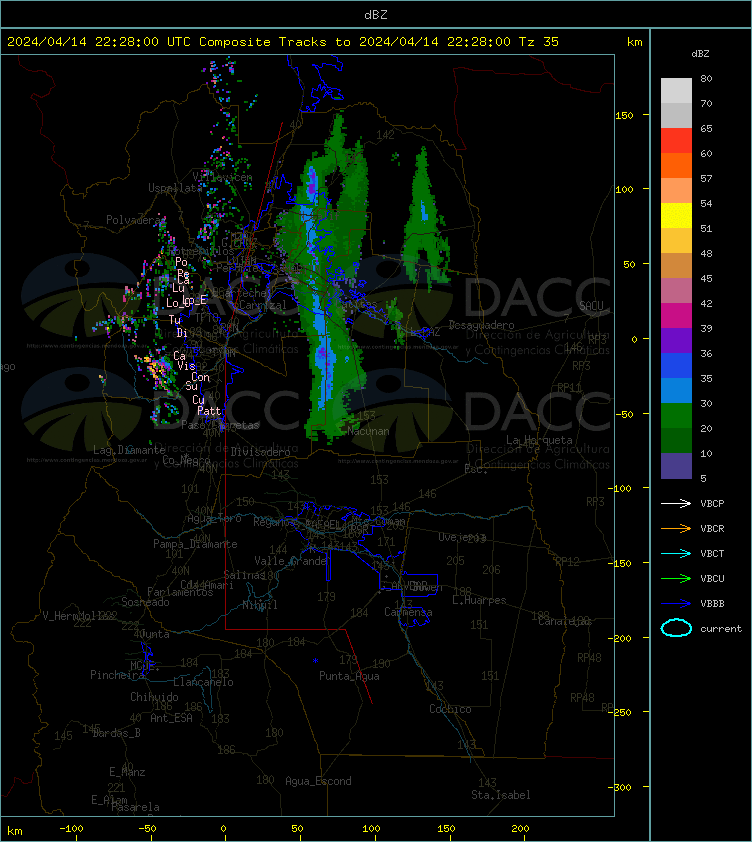This screenshot has height=842, width=752.
Task: Select the indigo 5-10 dBZ swatch
Action: 676,466
